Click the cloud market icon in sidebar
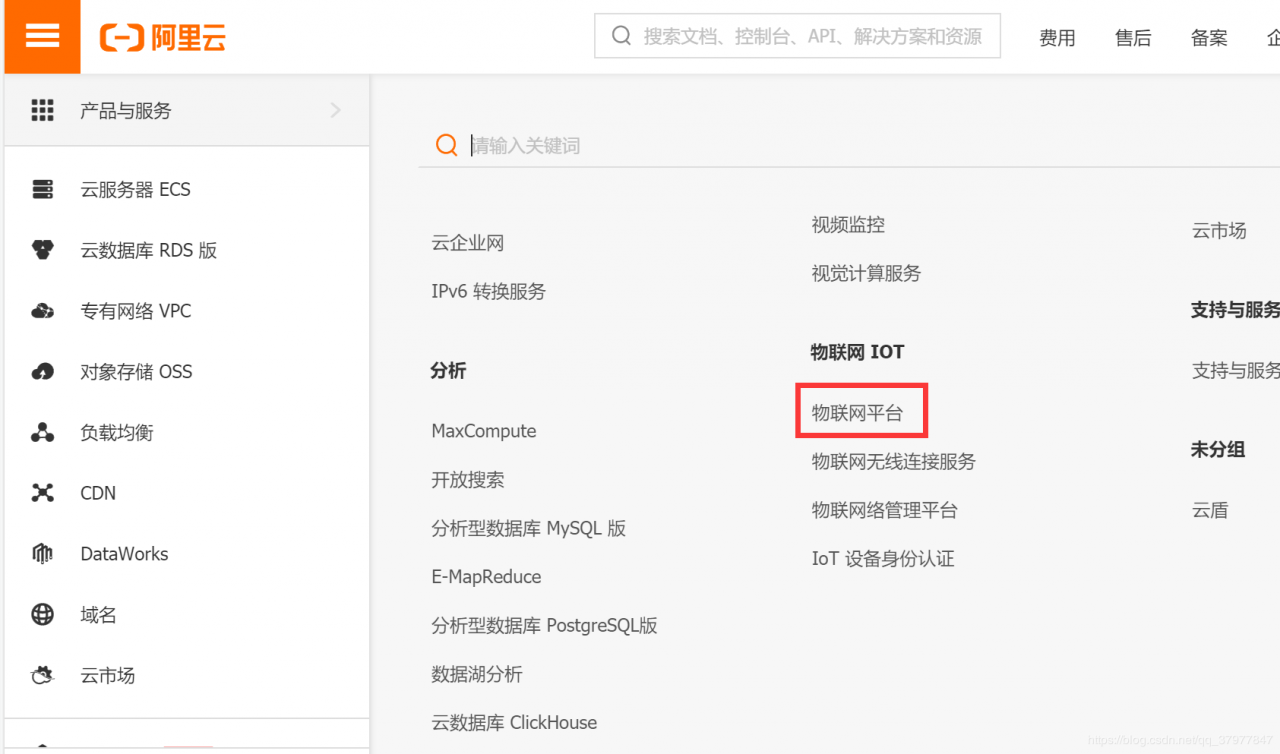The width and height of the screenshot is (1280, 754). 42,675
